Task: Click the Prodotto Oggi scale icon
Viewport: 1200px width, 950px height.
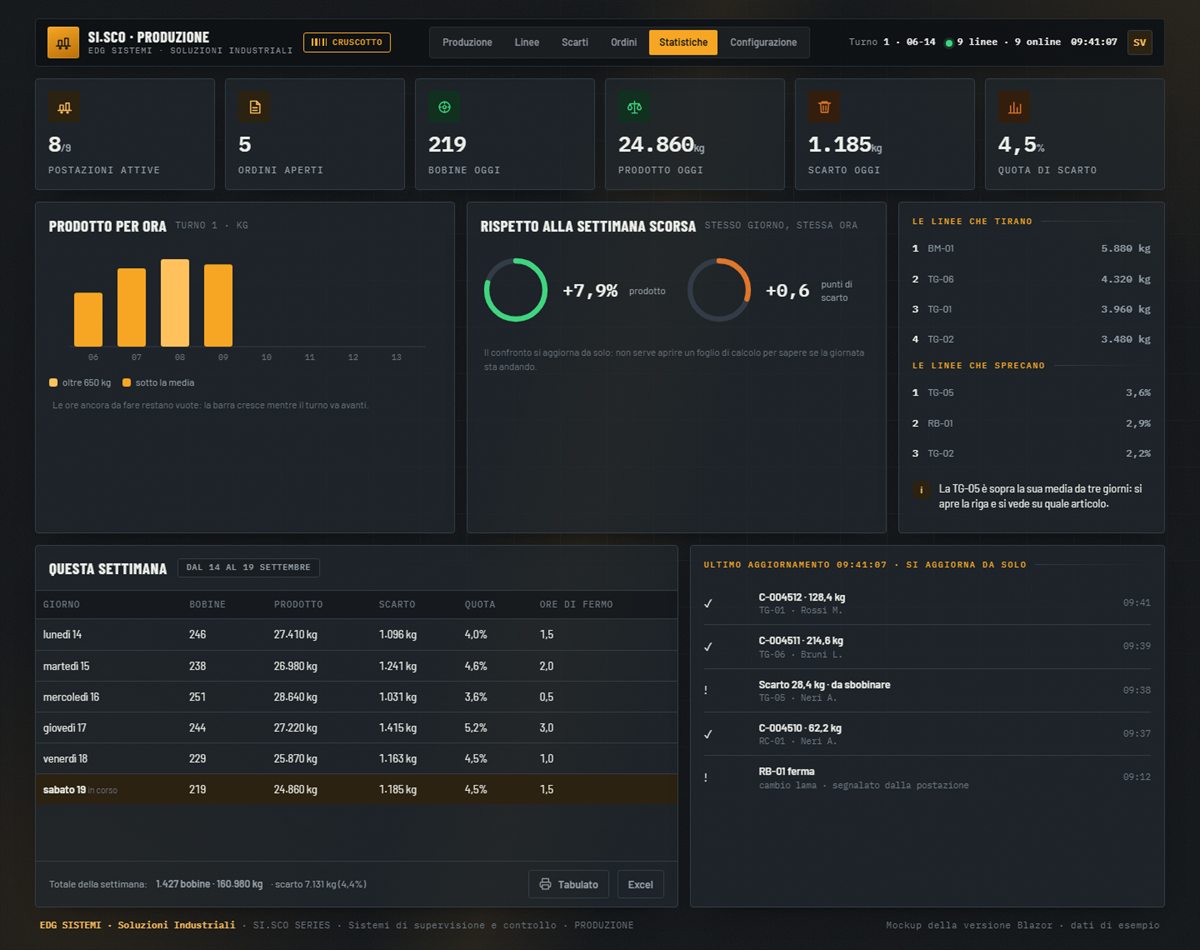Action: click(634, 107)
